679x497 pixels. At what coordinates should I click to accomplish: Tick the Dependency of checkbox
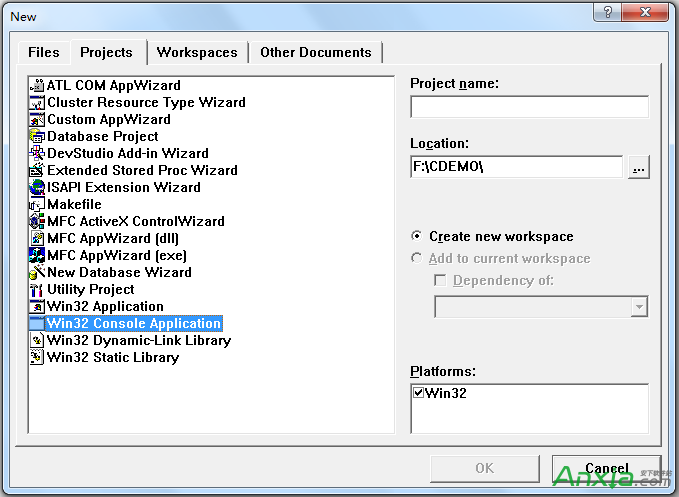tap(440, 281)
